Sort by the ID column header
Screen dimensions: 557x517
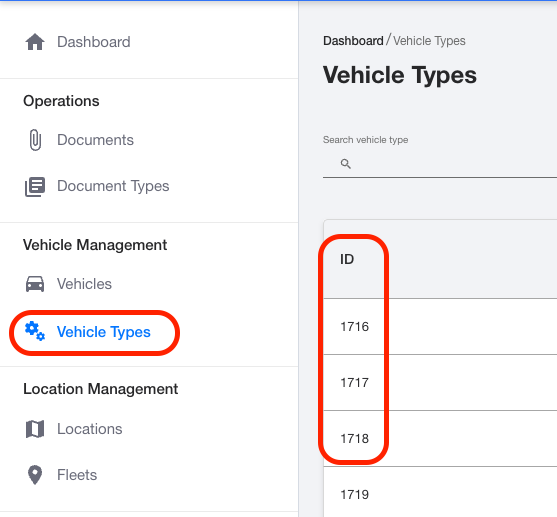pyautogui.click(x=347, y=259)
